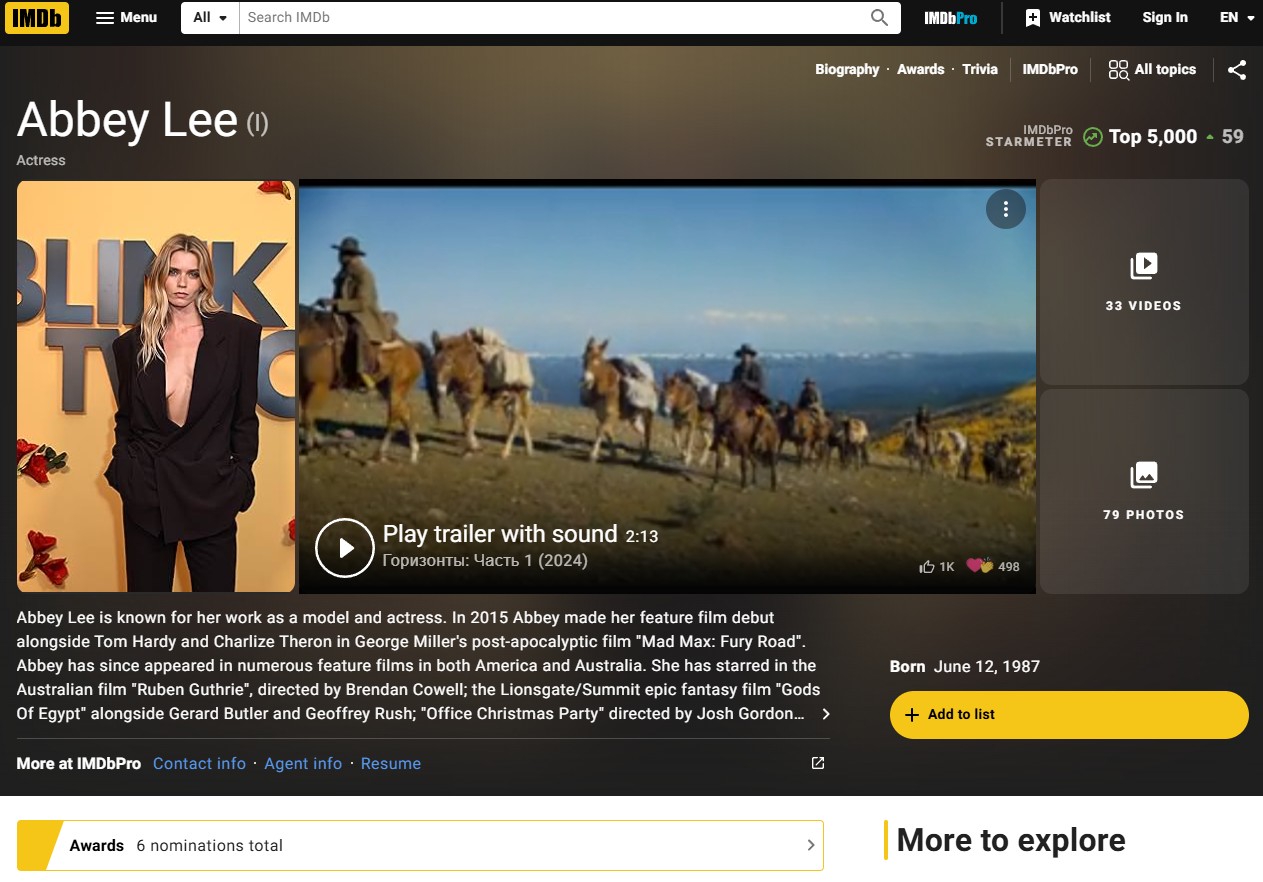Focus the Search IMDb field
Viewport: 1263px width, 882px height.
point(550,17)
